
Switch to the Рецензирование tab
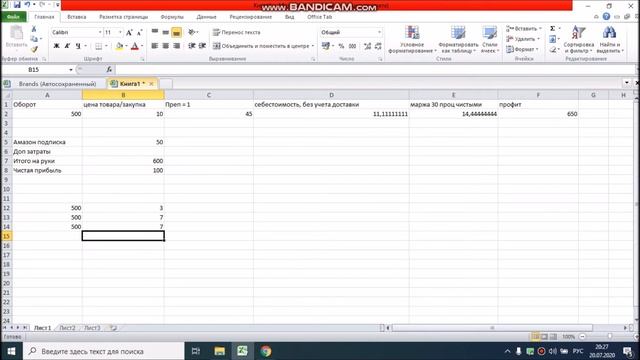[250, 17]
